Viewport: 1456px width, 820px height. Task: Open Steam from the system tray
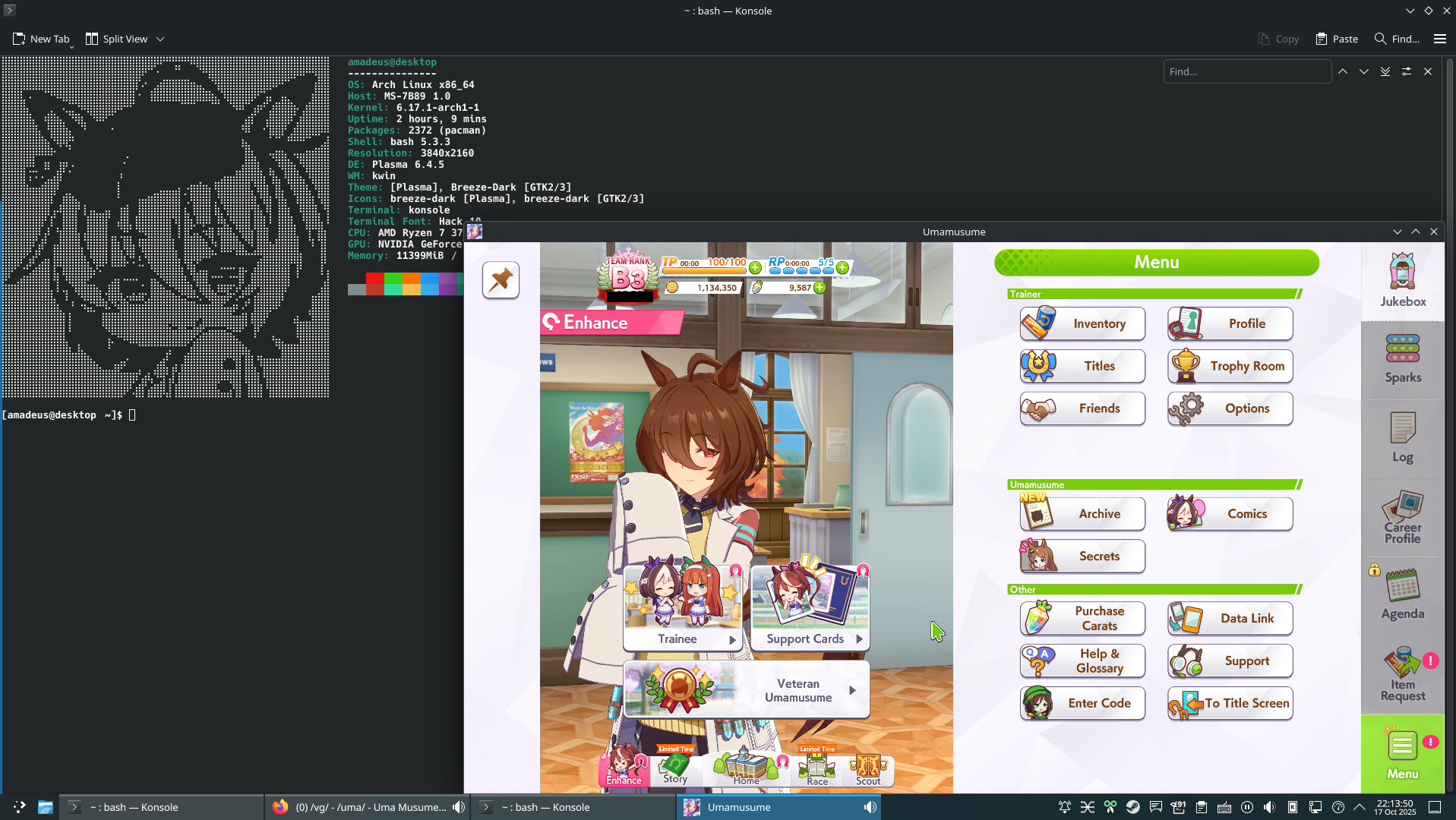[1132, 807]
